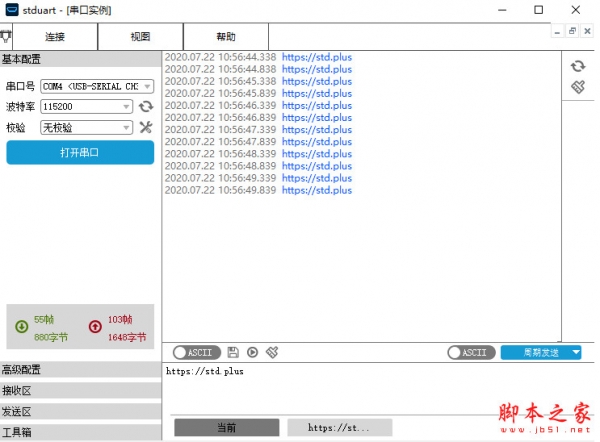
Task: Minimize the inner 串口实例 child window
Action: coord(557,31)
